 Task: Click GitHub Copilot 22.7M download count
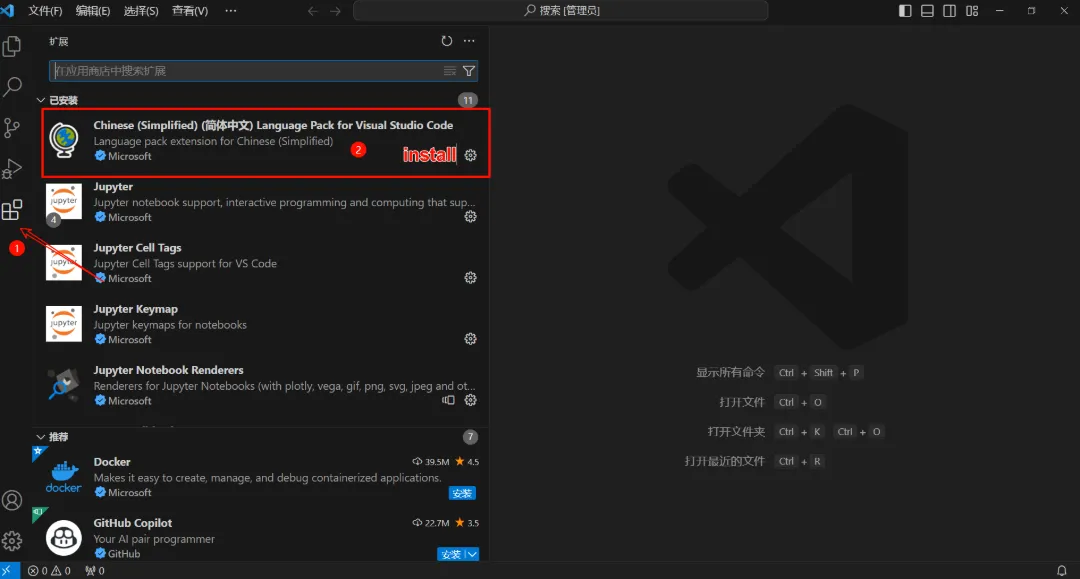430,523
